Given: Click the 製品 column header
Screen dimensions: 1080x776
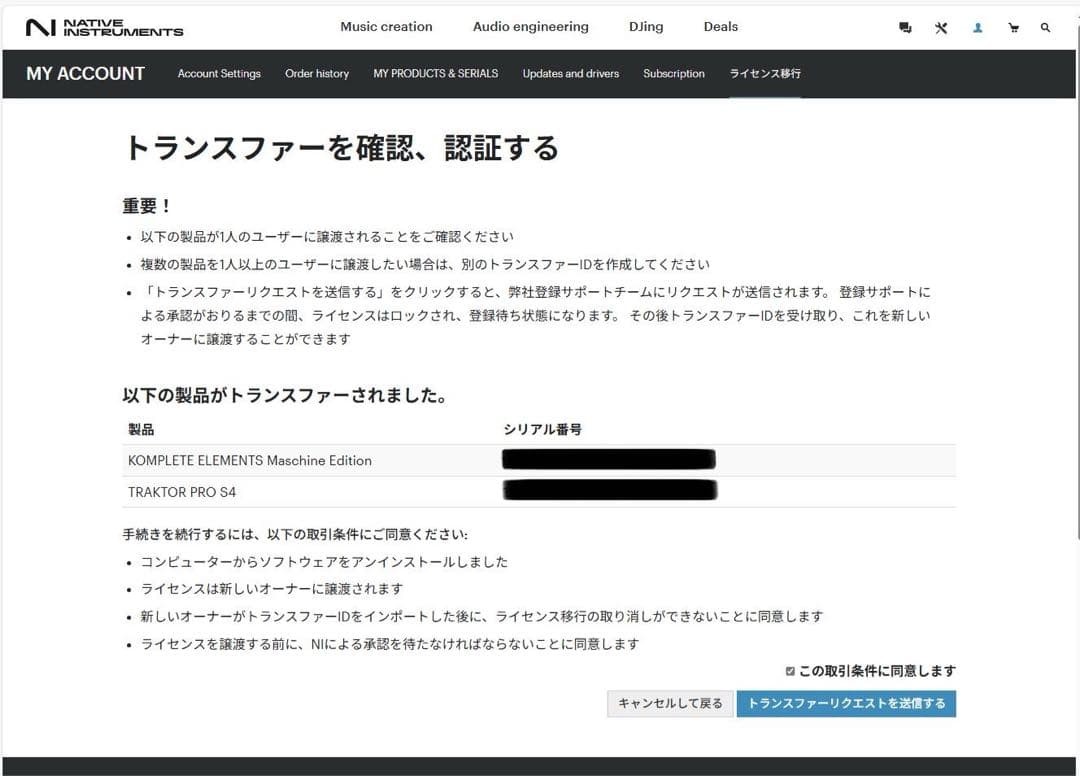Looking at the screenshot, I should (141, 430).
